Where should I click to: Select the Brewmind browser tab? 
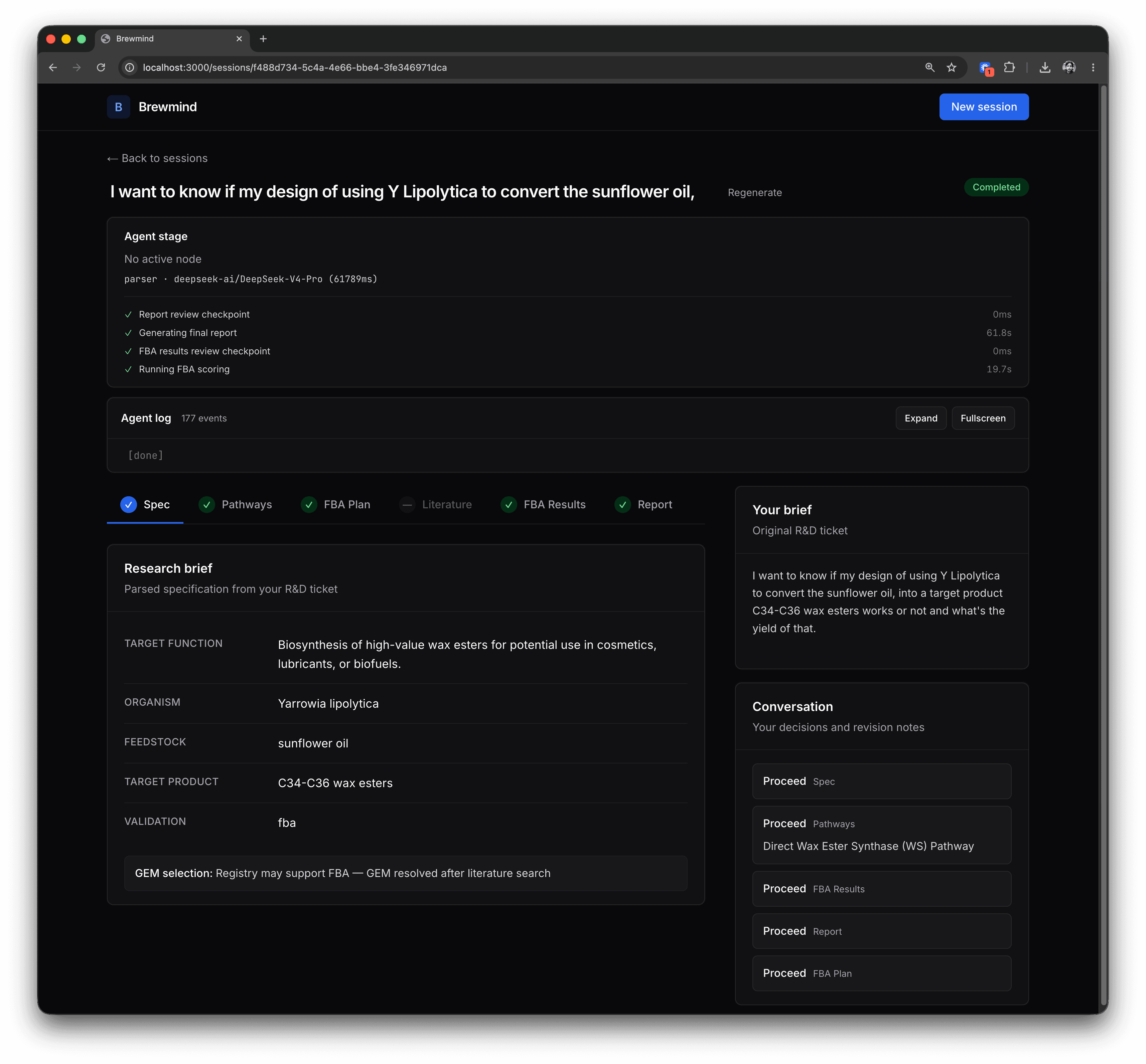[x=172, y=39]
